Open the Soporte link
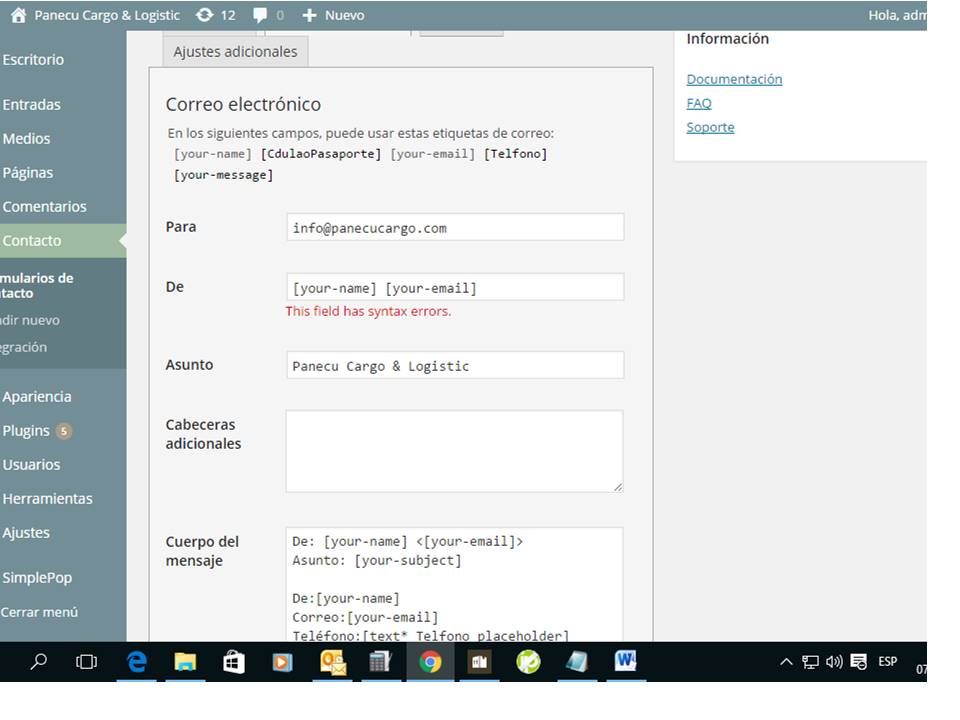 (x=710, y=127)
